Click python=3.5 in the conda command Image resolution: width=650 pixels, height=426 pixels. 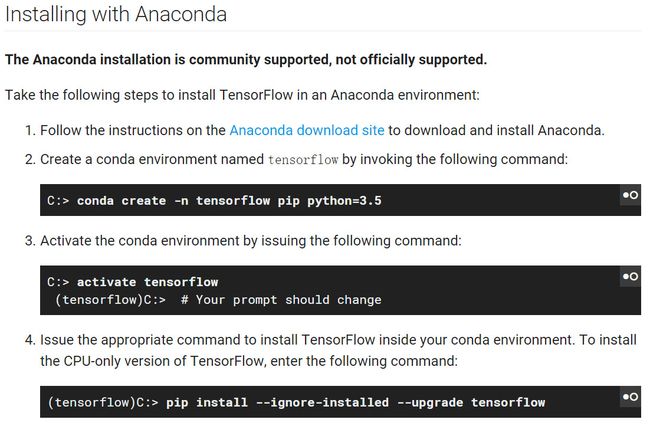[344, 201]
